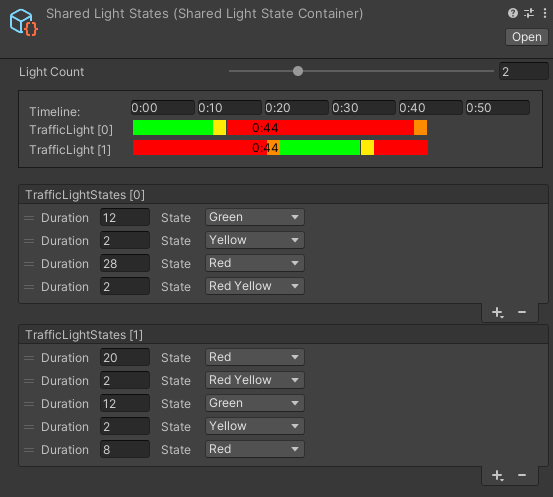Image resolution: width=553 pixels, height=497 pixels.
Task: Click the 0:20 timeline marker
Action: coord(297,108)
